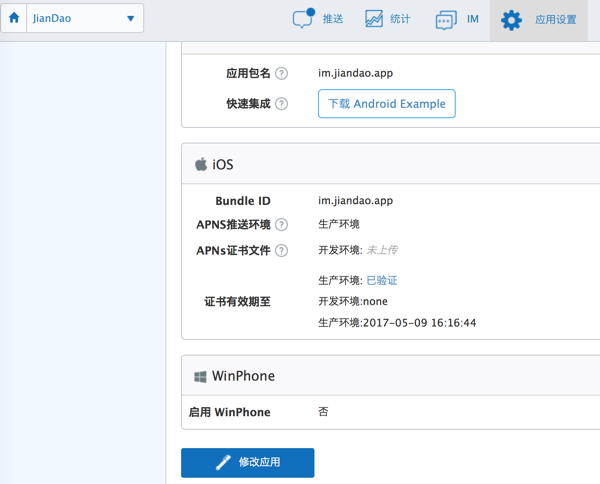Viewport: 600px width, 484px height.
Task: Switch to the IM tab
Action: pyautogui.click(x=457, y=19)
